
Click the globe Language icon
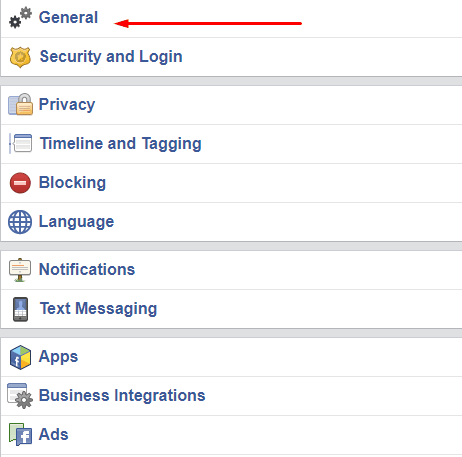tap(20, 222)
